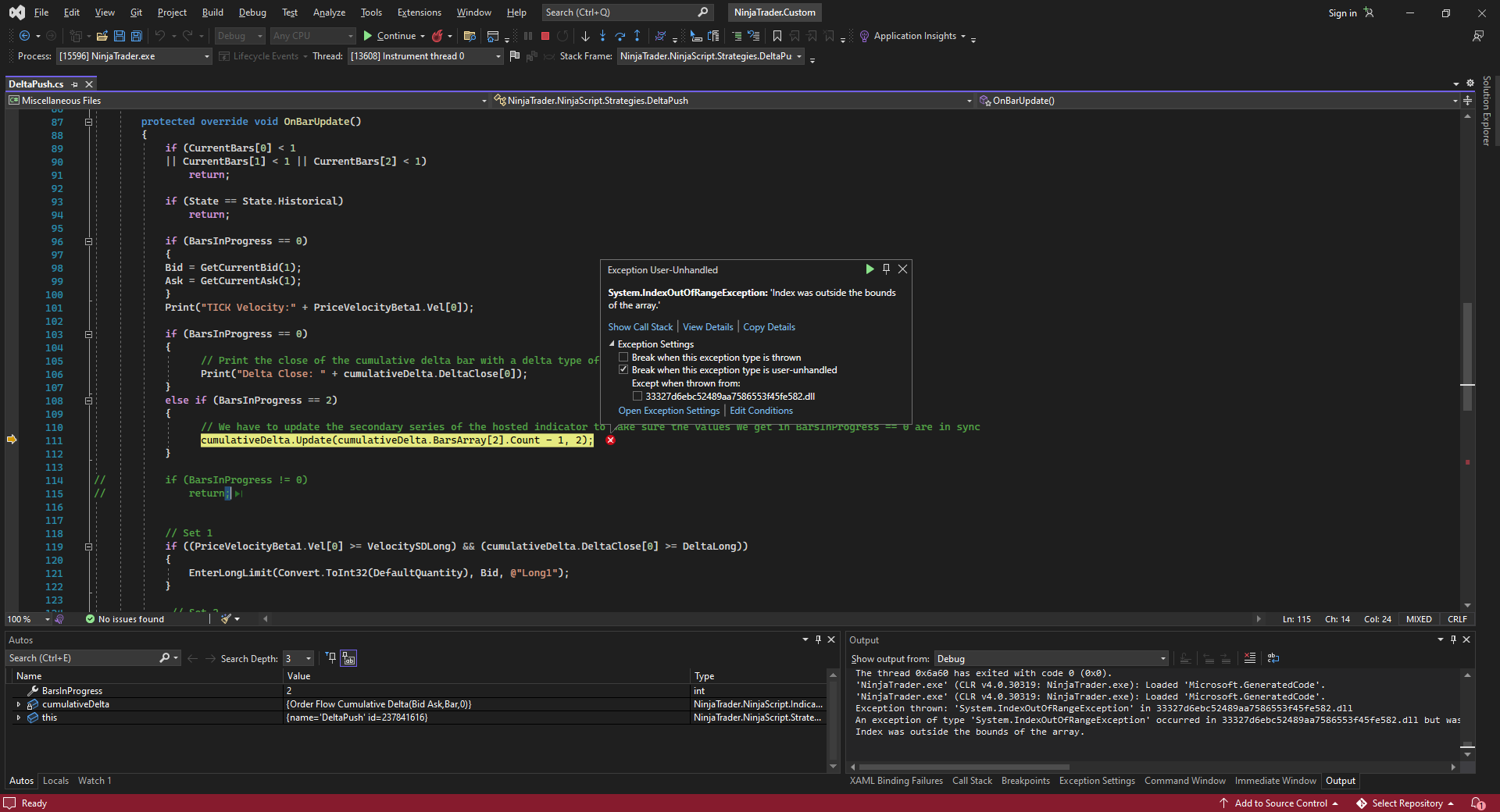Click the Show Call Stack link

click(641, 327)
